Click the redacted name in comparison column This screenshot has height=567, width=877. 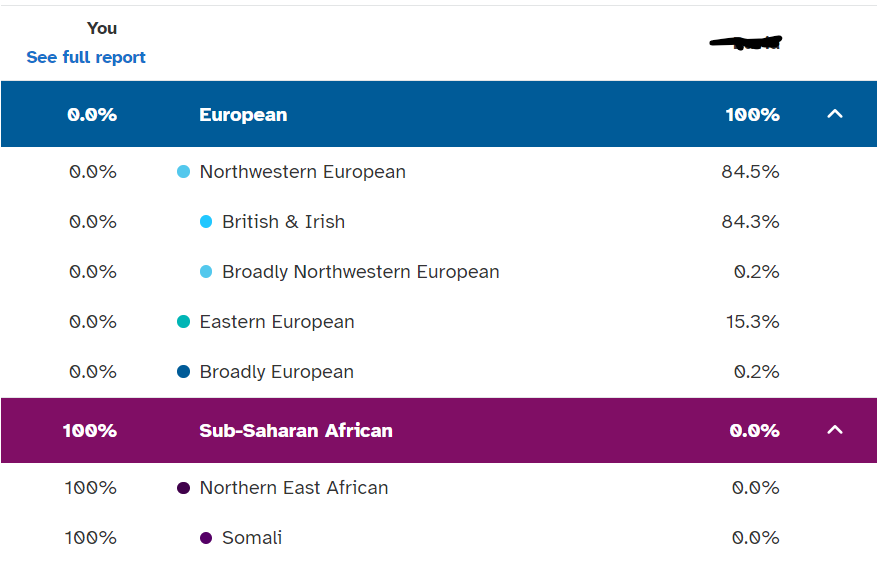coord(745,43)
